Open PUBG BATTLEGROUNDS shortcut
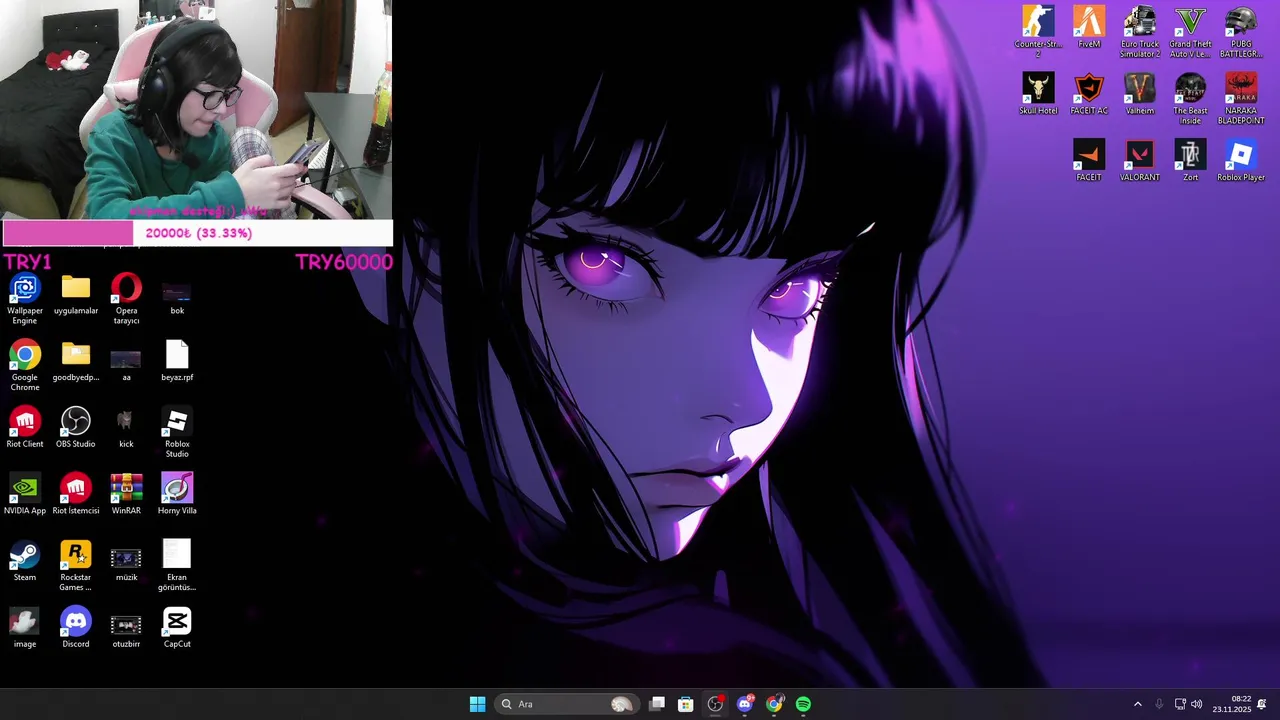This screenshot has height=720, width=1280. point(1241,32)
